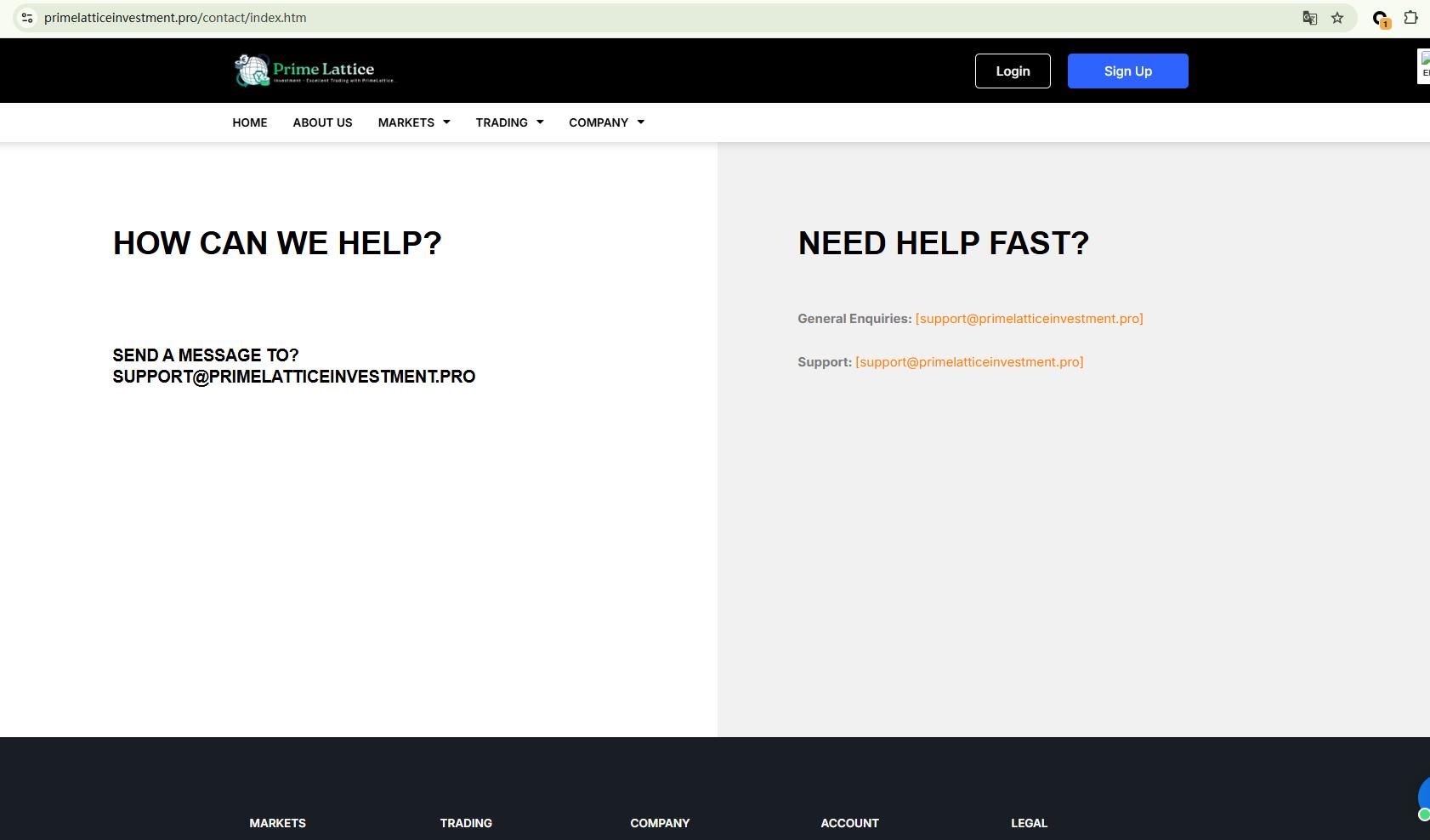
Task: Click the Google Translate icon
Action: tap(1309, 18)
